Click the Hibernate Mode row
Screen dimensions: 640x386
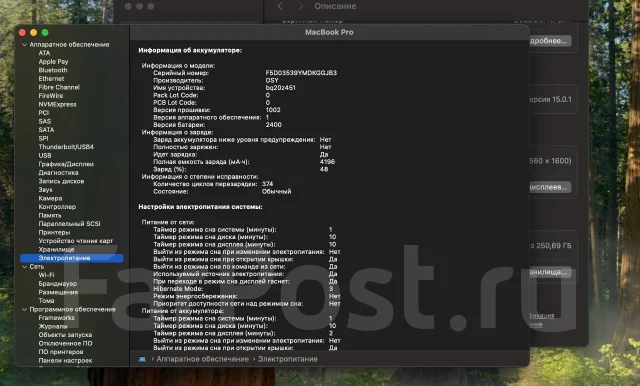coord(243,289)
